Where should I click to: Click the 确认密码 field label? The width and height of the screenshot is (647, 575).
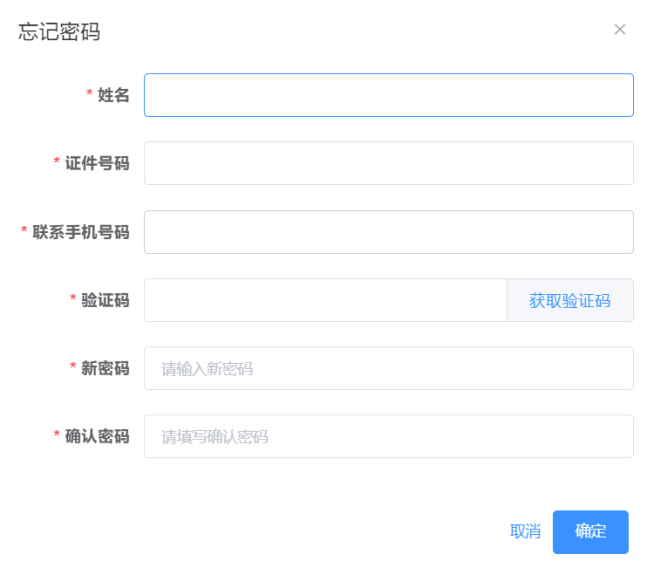point(97,436)
